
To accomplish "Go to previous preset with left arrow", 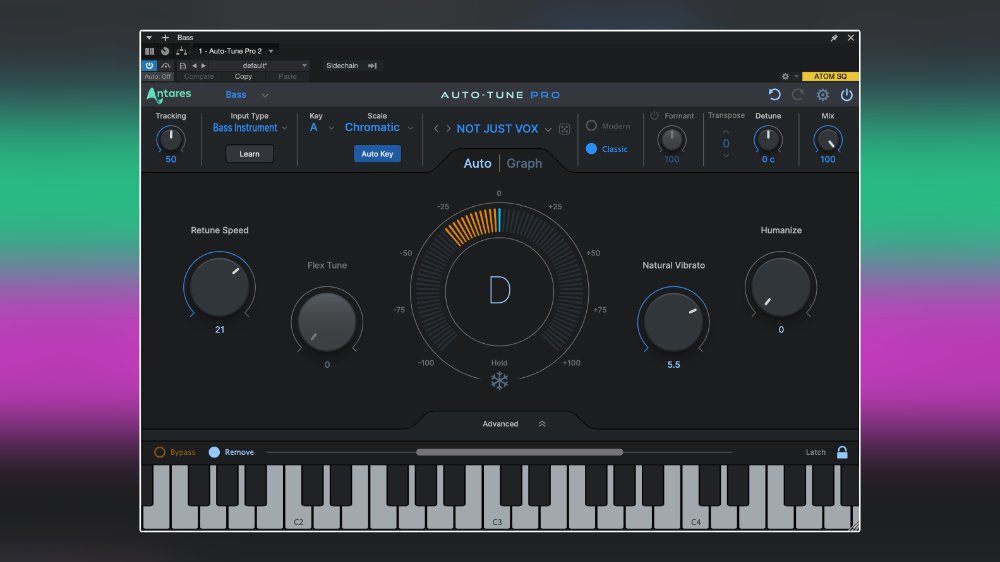I will [x=195, y=66].
